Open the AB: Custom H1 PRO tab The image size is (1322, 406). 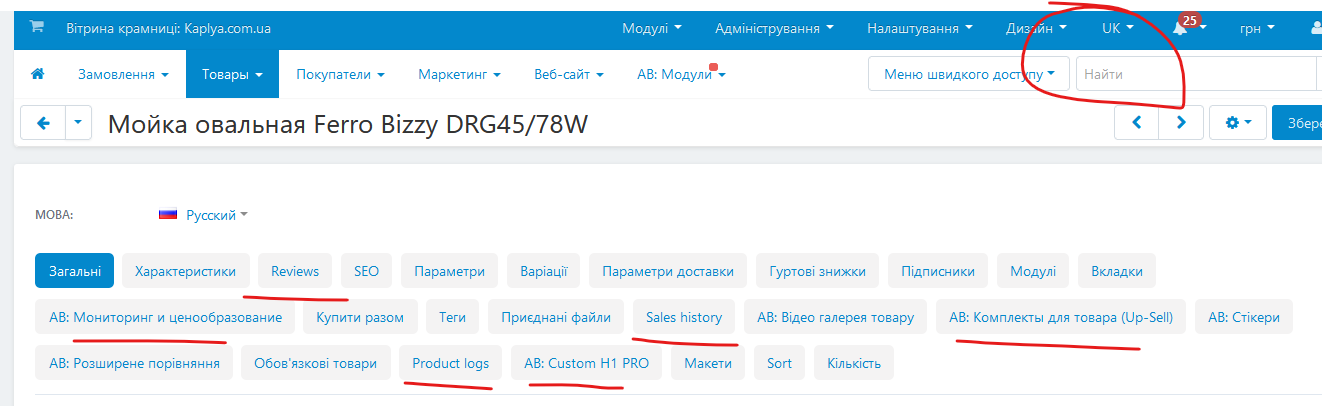[x=587, y=363]
